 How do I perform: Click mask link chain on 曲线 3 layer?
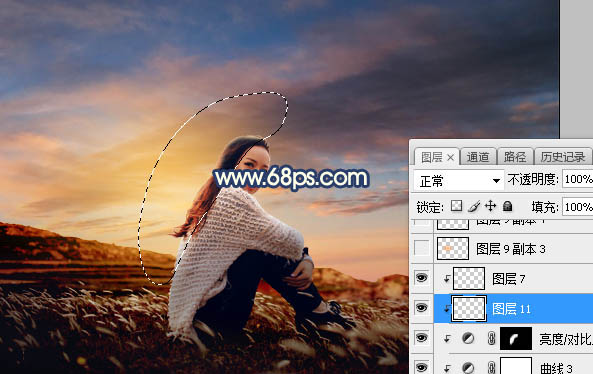[x=491, y=367]
